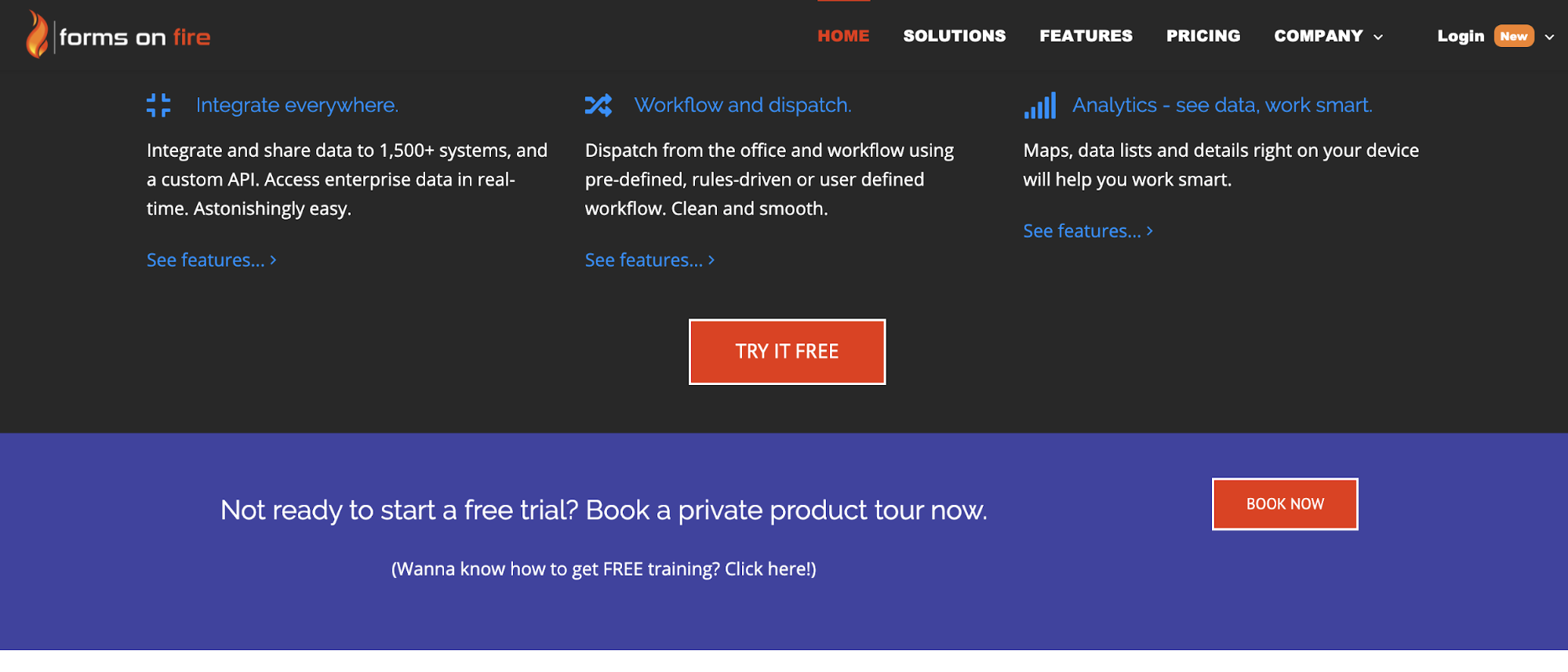The image size is (1568, 672).
Task: Go to the Features navigation item
Action: (1086, 36)
